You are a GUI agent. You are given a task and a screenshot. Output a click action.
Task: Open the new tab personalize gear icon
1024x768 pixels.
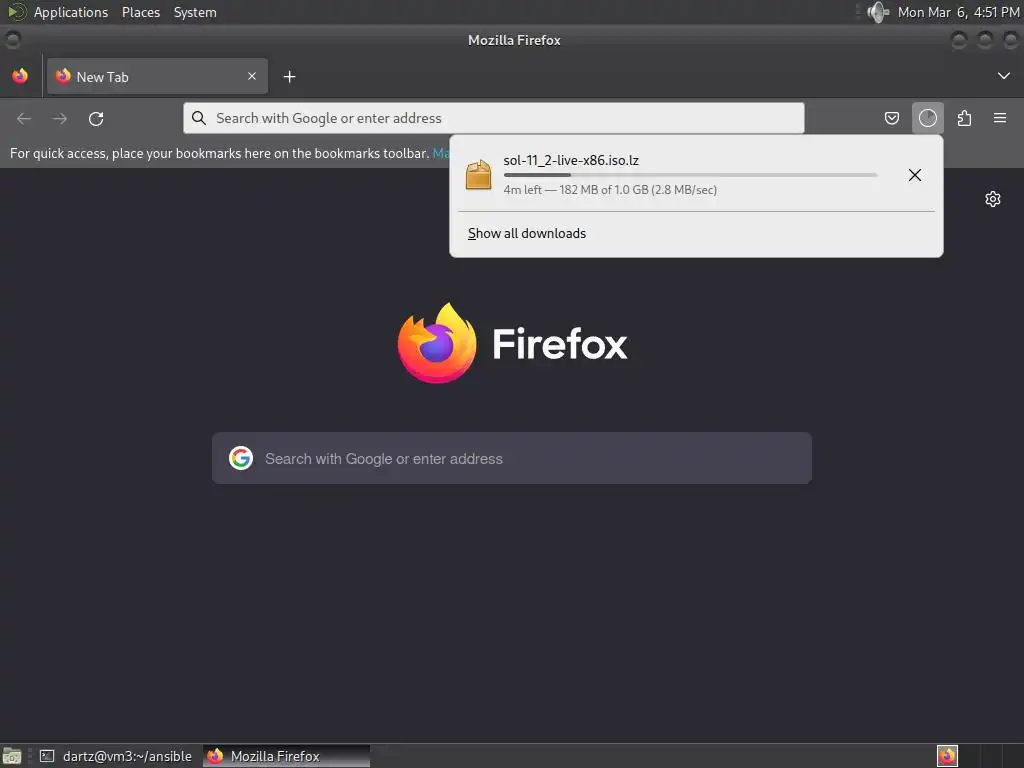993,199
